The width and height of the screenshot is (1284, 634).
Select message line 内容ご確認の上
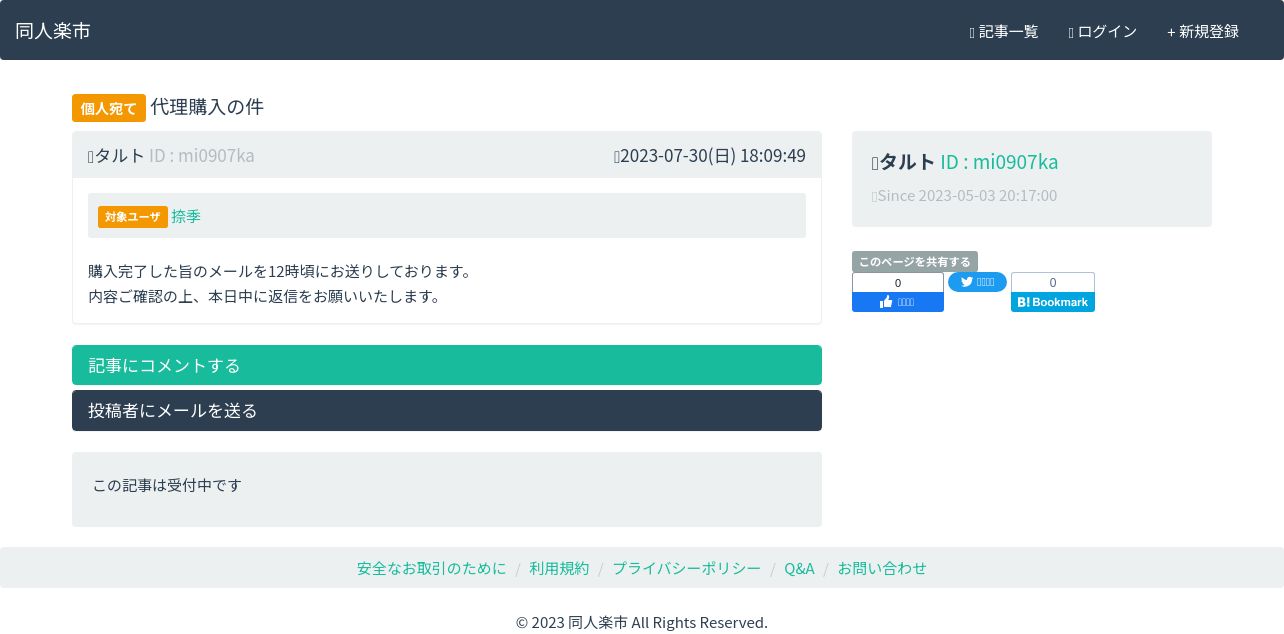pos(265,296)
